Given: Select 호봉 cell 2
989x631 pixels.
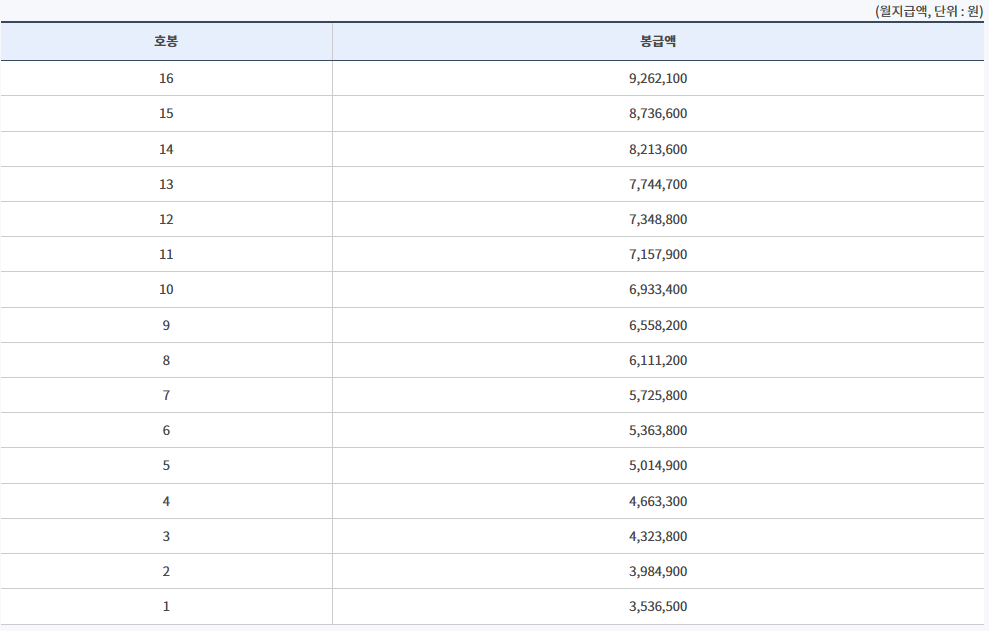Looking at the screenshot, I should 166,572.
